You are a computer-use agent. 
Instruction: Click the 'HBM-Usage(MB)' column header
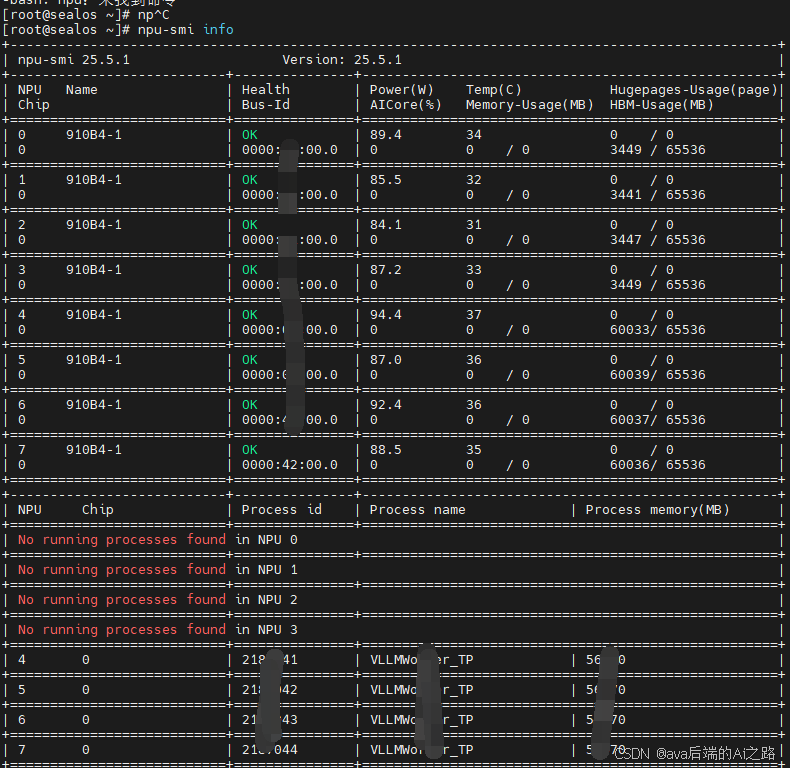tap(662, 105)
